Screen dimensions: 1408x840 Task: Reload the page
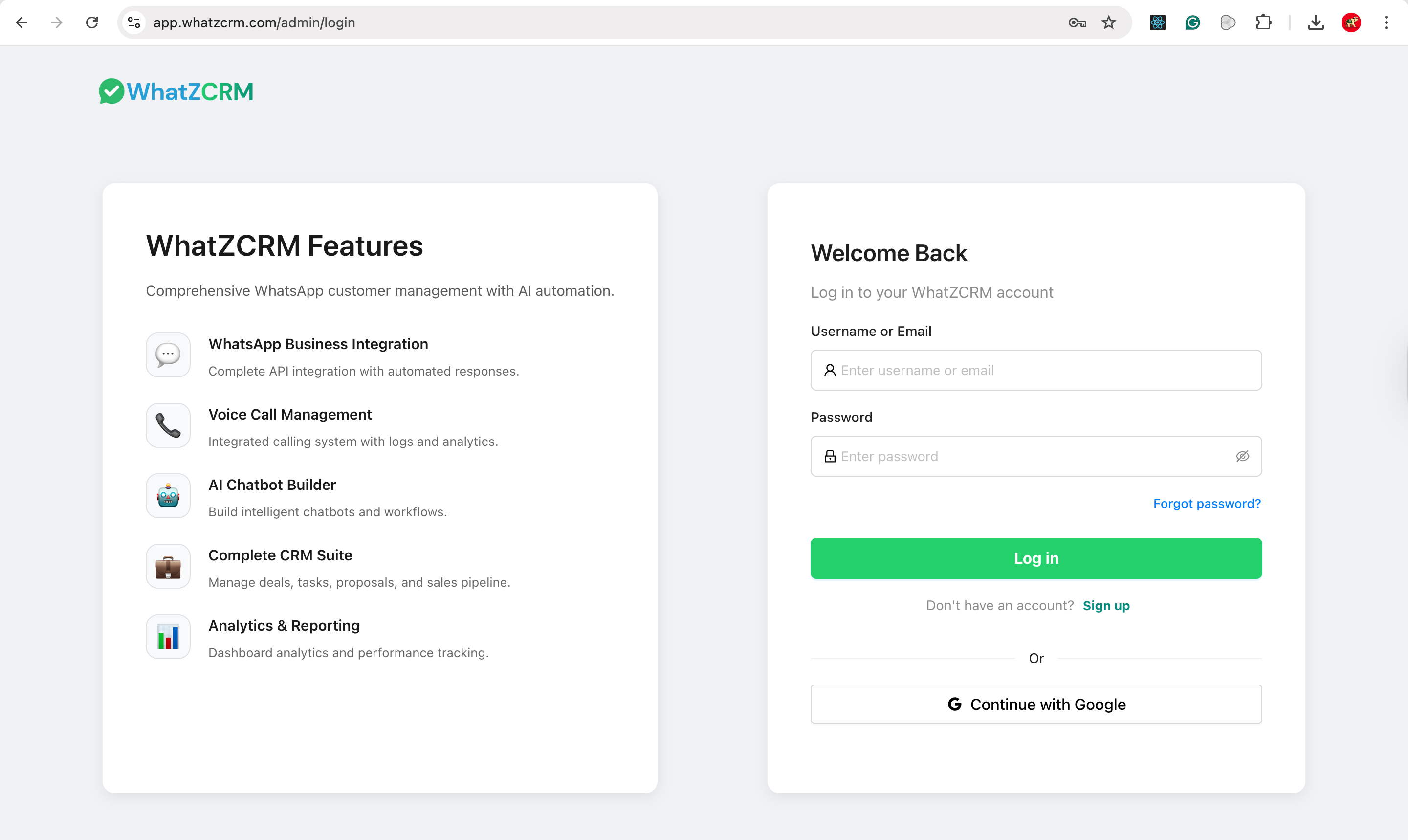click(x=92, y=22)
